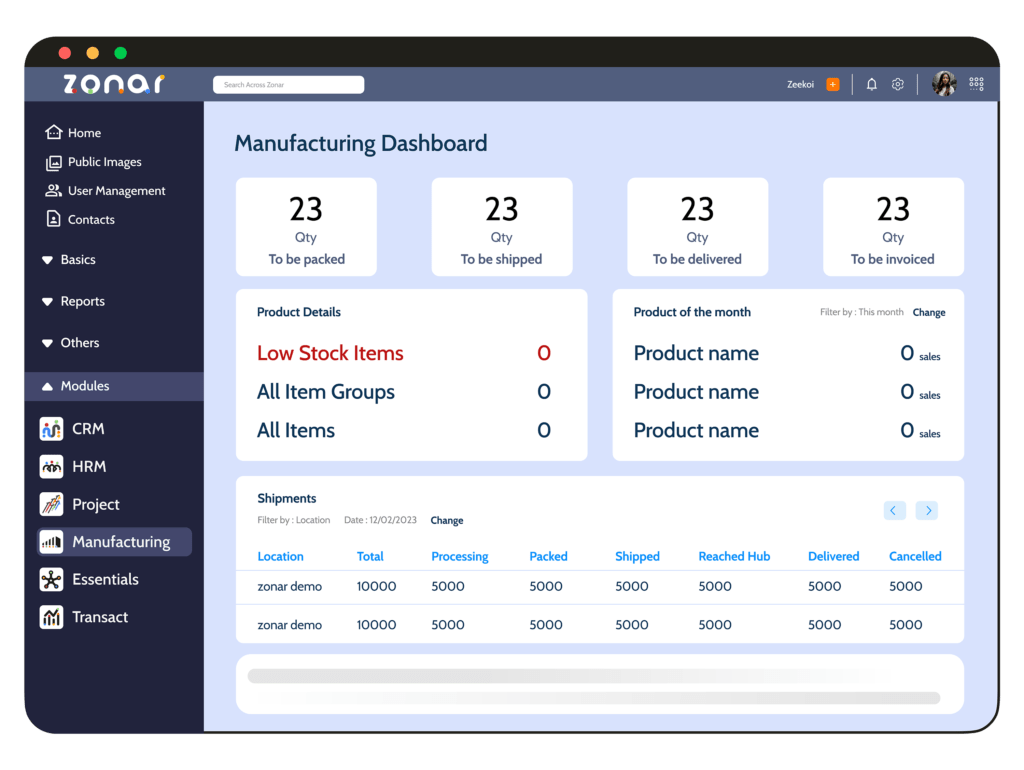Click the Shipments section title

(x=287, y=498)
